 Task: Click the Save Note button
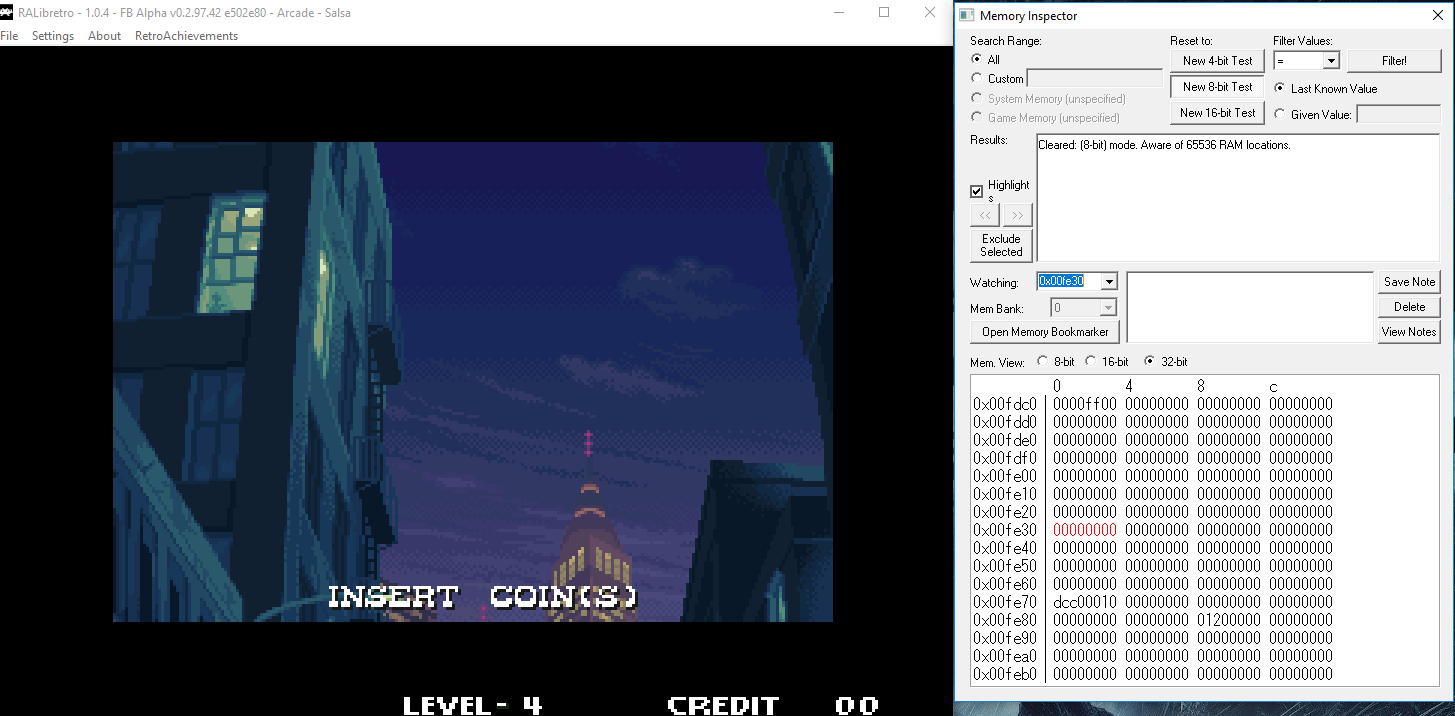(1409, 282)
